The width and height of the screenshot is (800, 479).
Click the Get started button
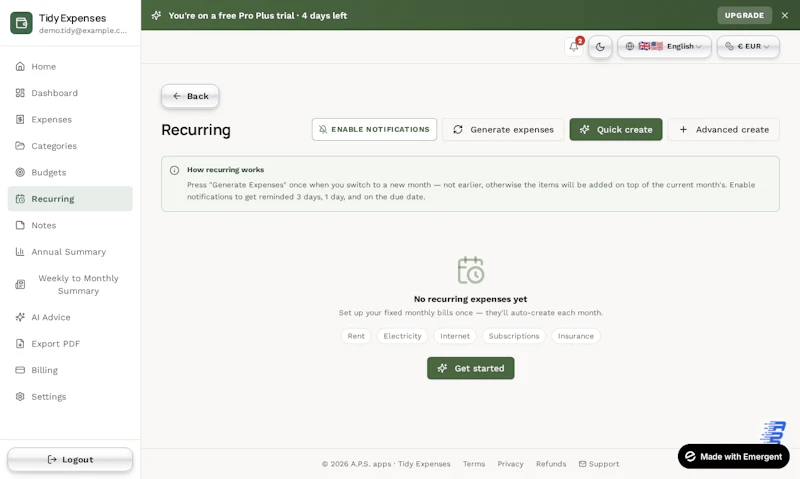point(470,368)
